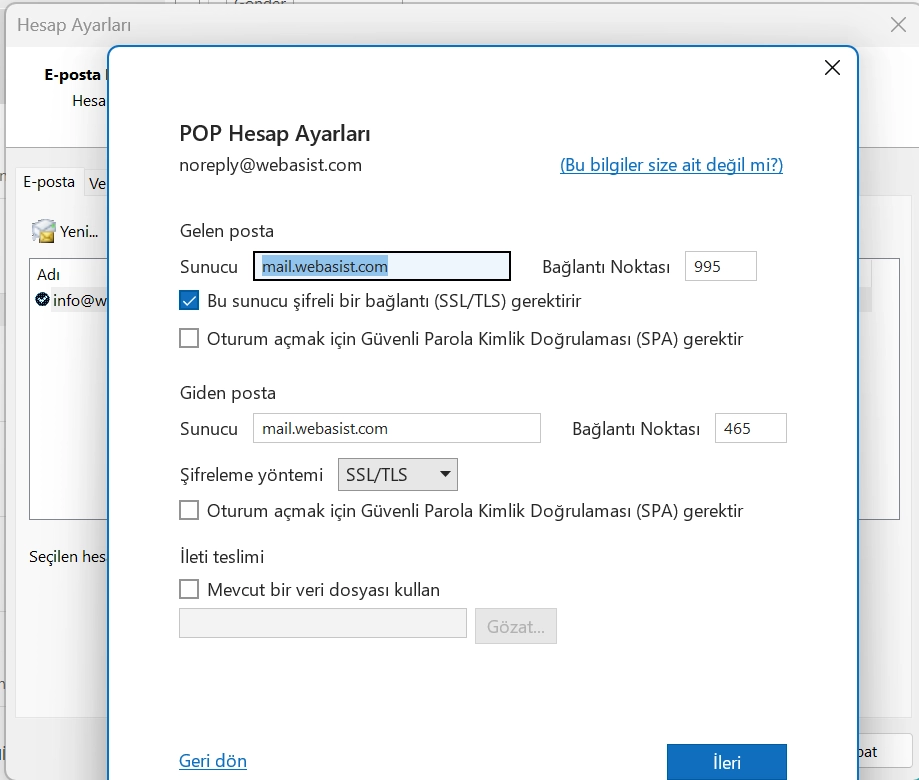
Task: Follow the Geri dön link
Action: pos(213,760)
